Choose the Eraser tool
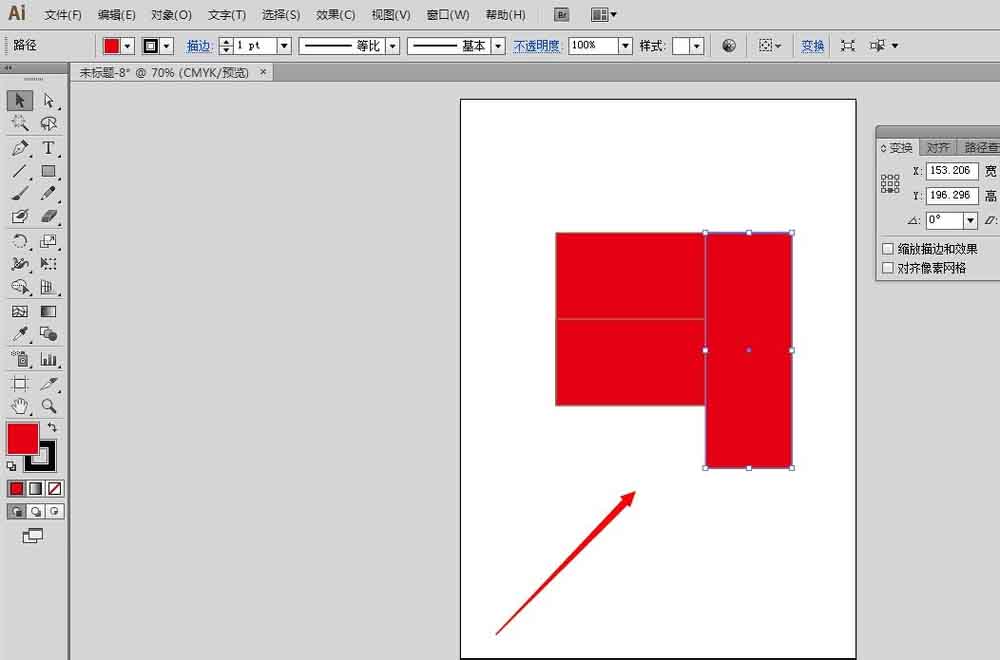This screenshot has height=660, width=1000. click(x=48, y=216)
